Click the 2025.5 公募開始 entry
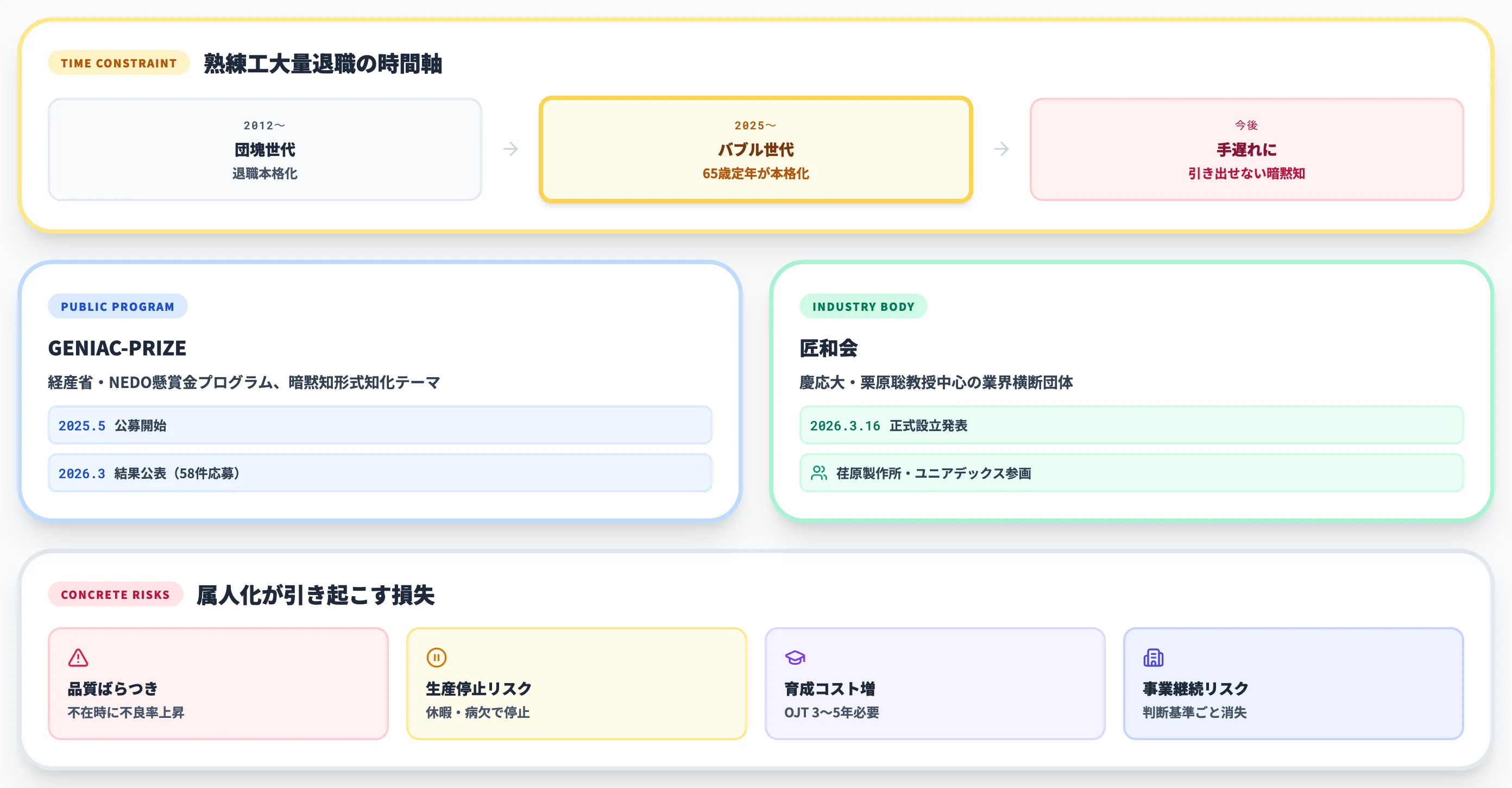This screenshot has width=1512, height=788. click(380, 425)
